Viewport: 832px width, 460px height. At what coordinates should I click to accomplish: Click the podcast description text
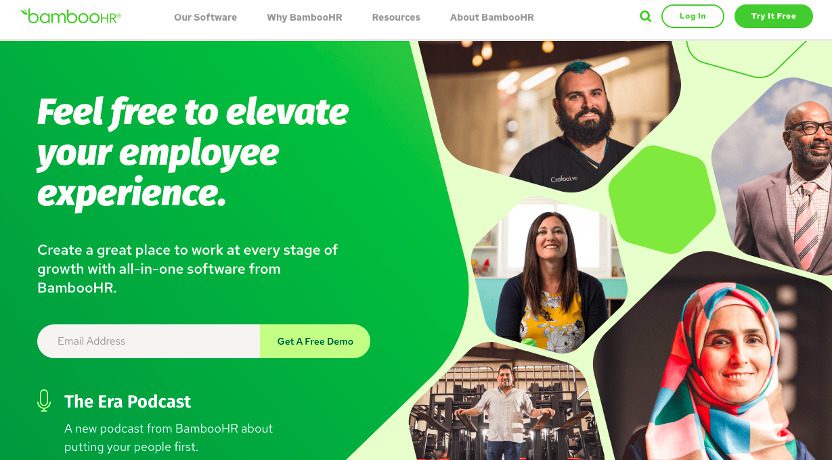(x=168, y=438)
